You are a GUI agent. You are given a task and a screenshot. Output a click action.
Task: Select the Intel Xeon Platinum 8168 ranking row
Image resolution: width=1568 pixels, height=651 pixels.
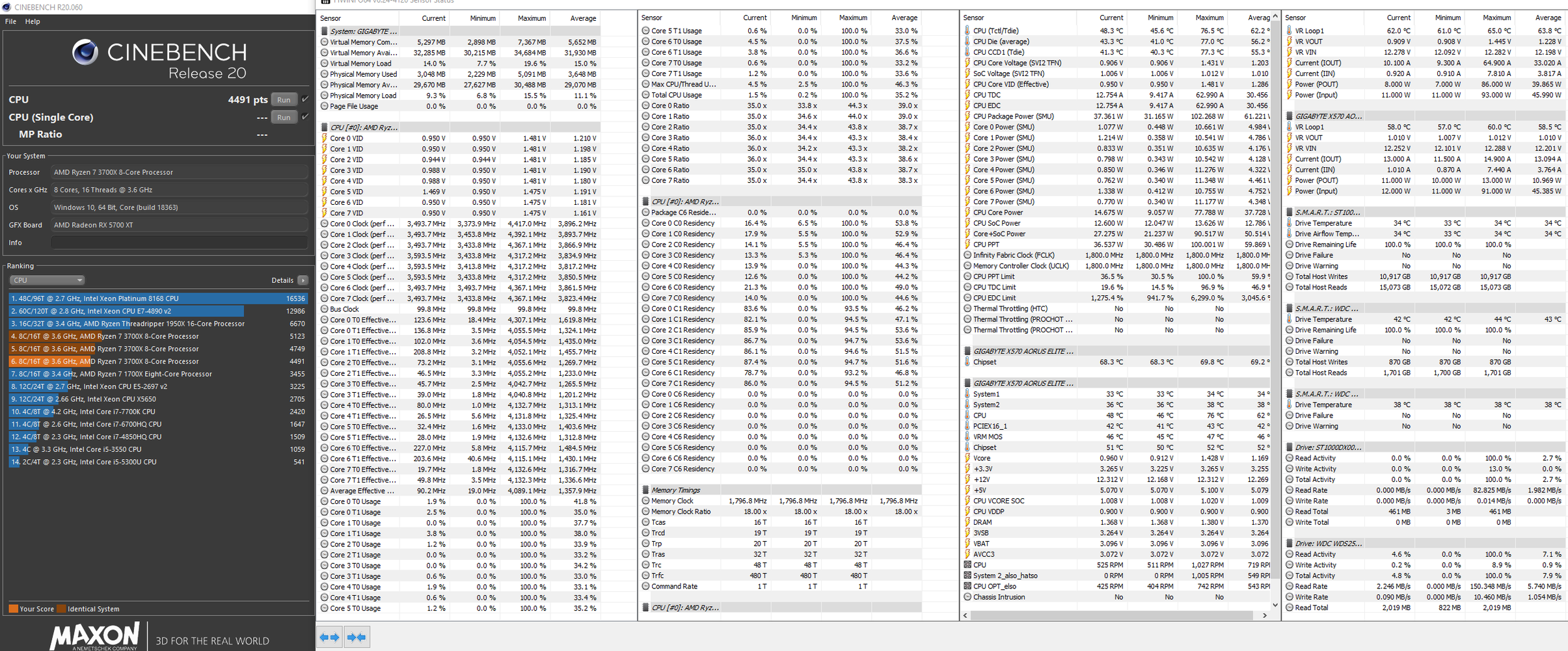pyautogui.click(x=158, y=299)
